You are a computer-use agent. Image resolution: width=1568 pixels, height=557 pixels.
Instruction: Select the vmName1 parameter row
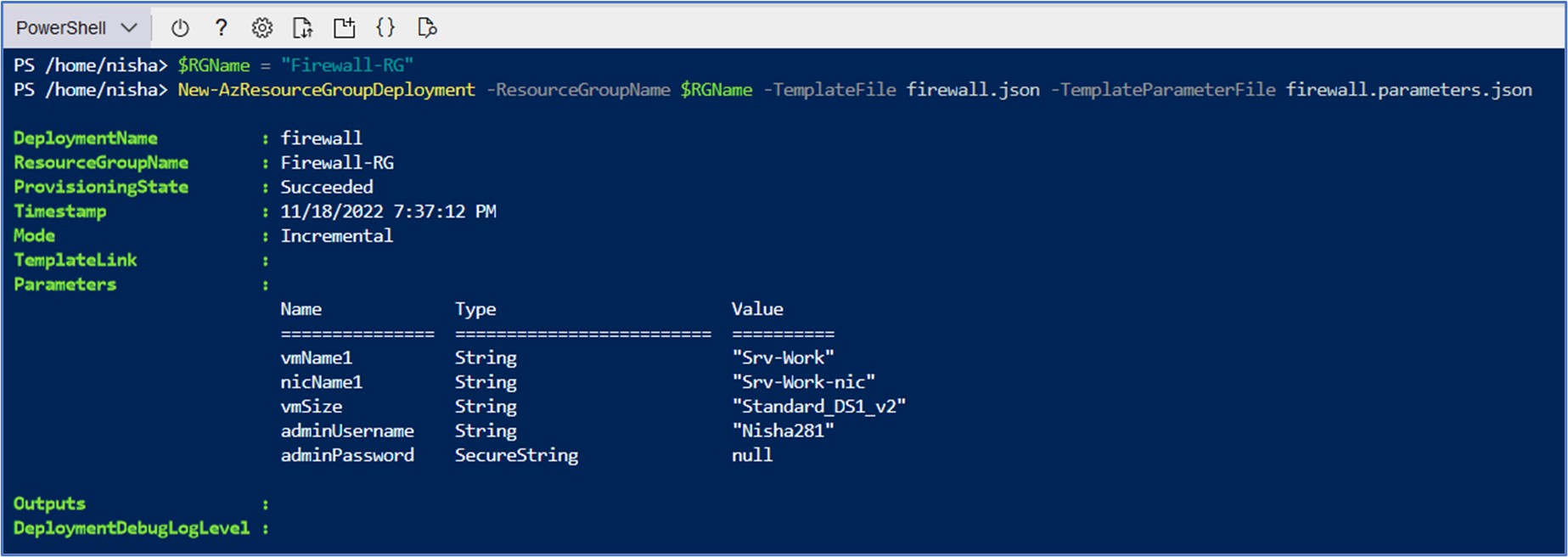pos(318,357)
